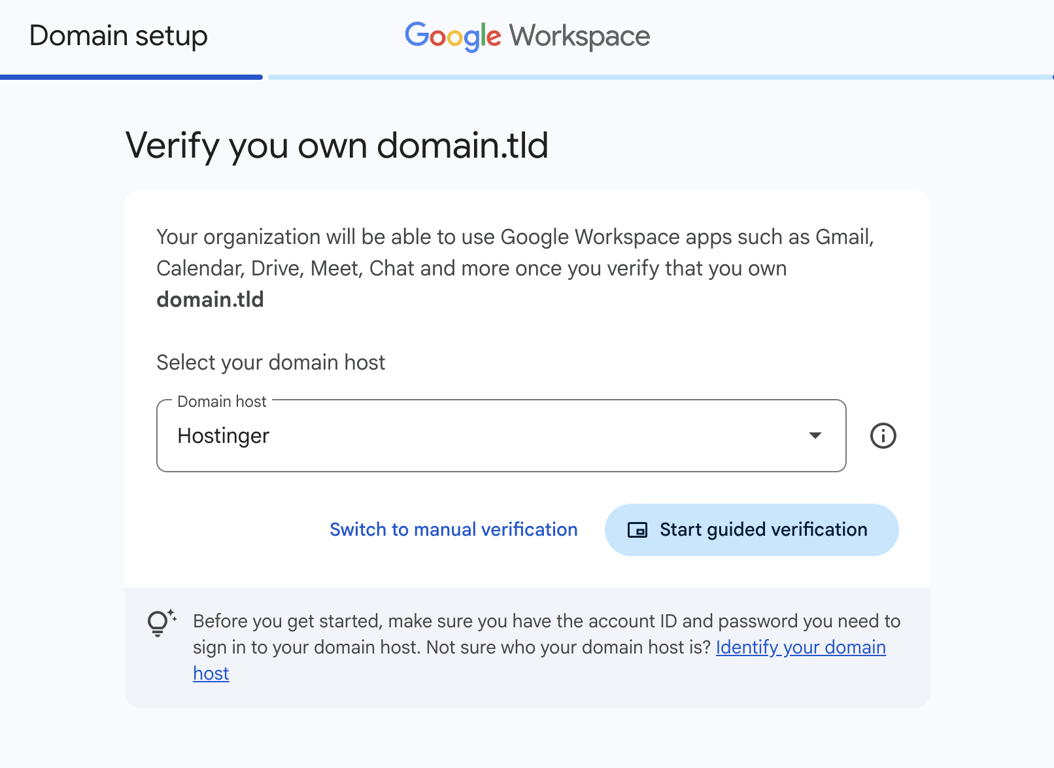1054x768 pixels.
Task: Click the Verify you own domain.tld title
Action: [x=337, y=146]
